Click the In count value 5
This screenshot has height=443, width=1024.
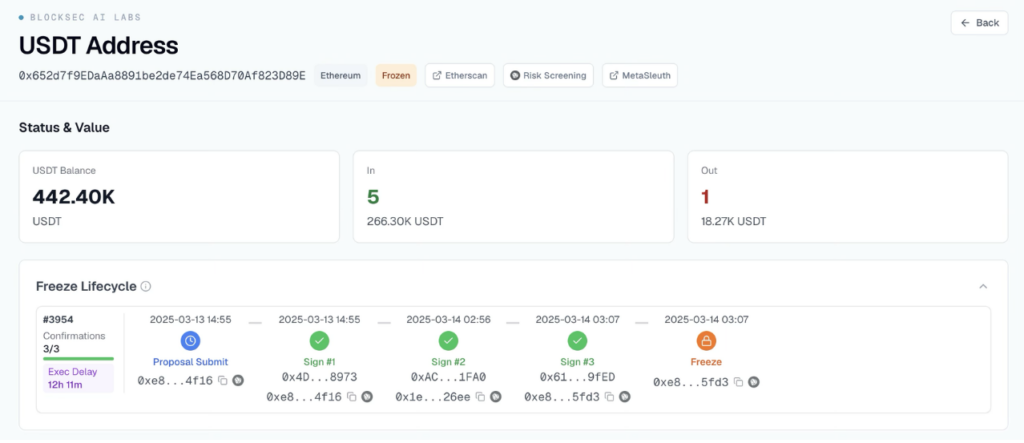point(373,197)
